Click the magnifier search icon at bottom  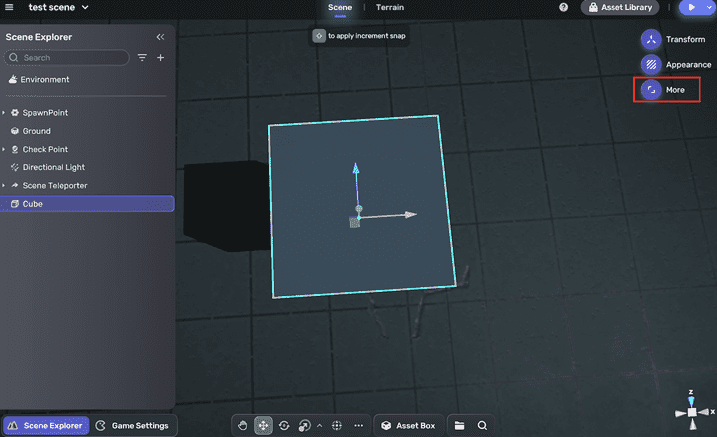click(x=482, y=425)
